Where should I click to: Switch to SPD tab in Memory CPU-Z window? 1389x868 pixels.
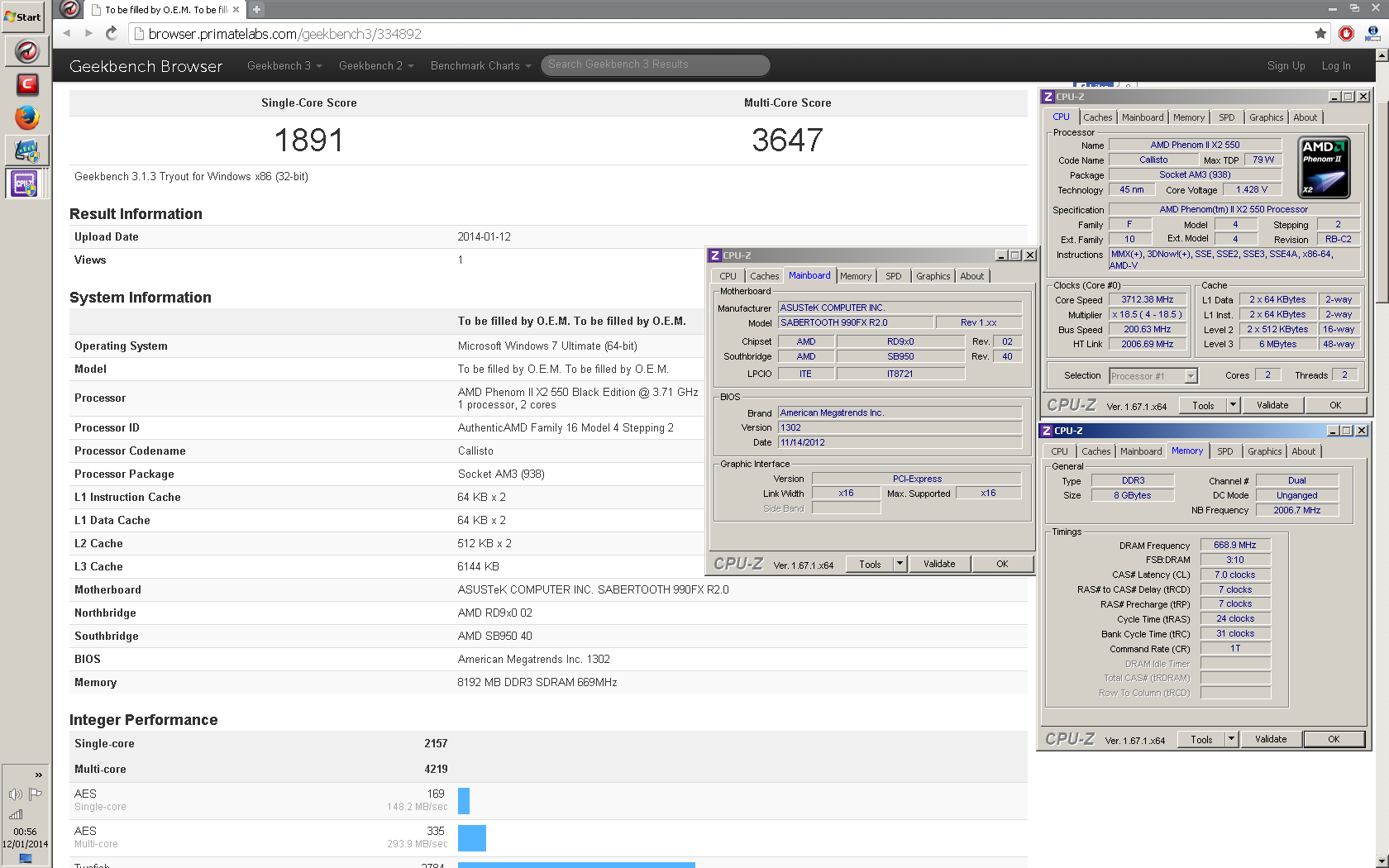click(x=1224, y=451)
